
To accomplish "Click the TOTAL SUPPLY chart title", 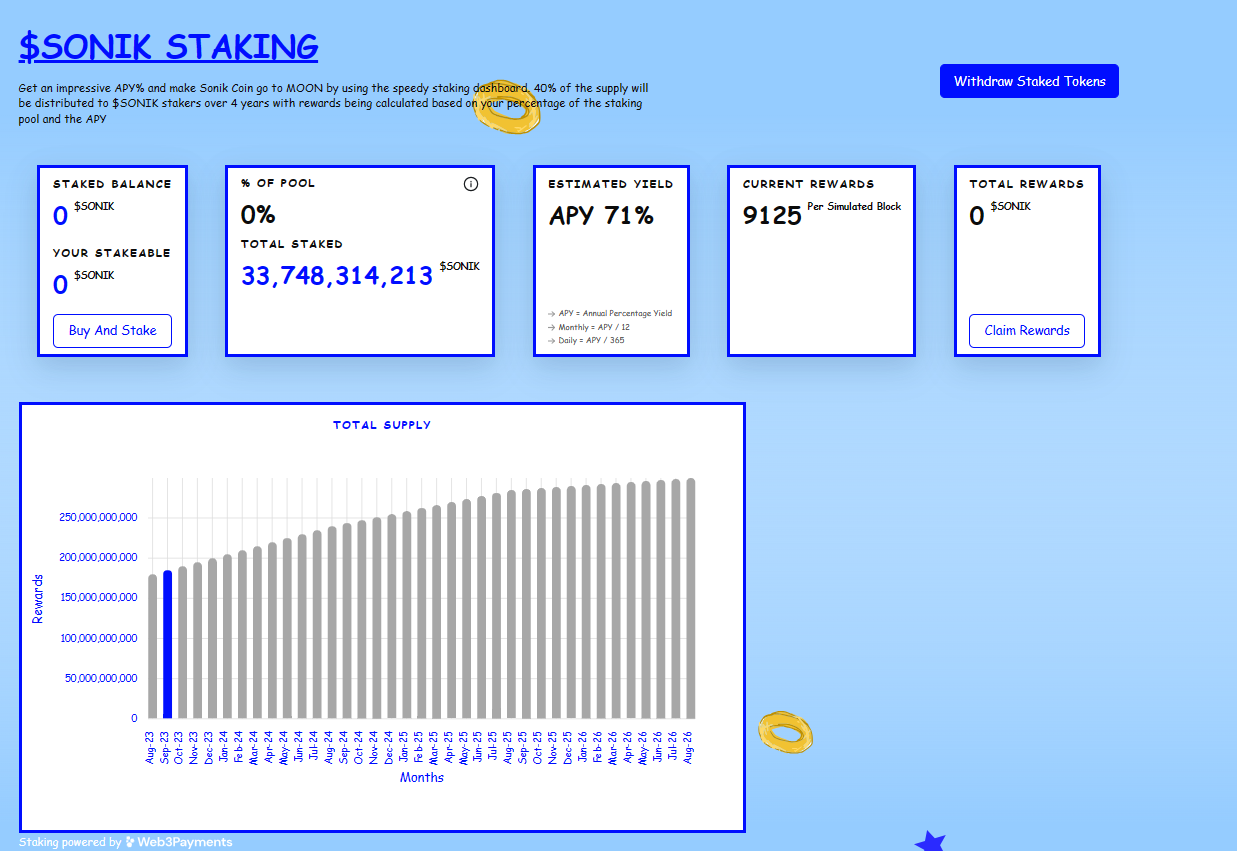I will [x=382, y=425].
